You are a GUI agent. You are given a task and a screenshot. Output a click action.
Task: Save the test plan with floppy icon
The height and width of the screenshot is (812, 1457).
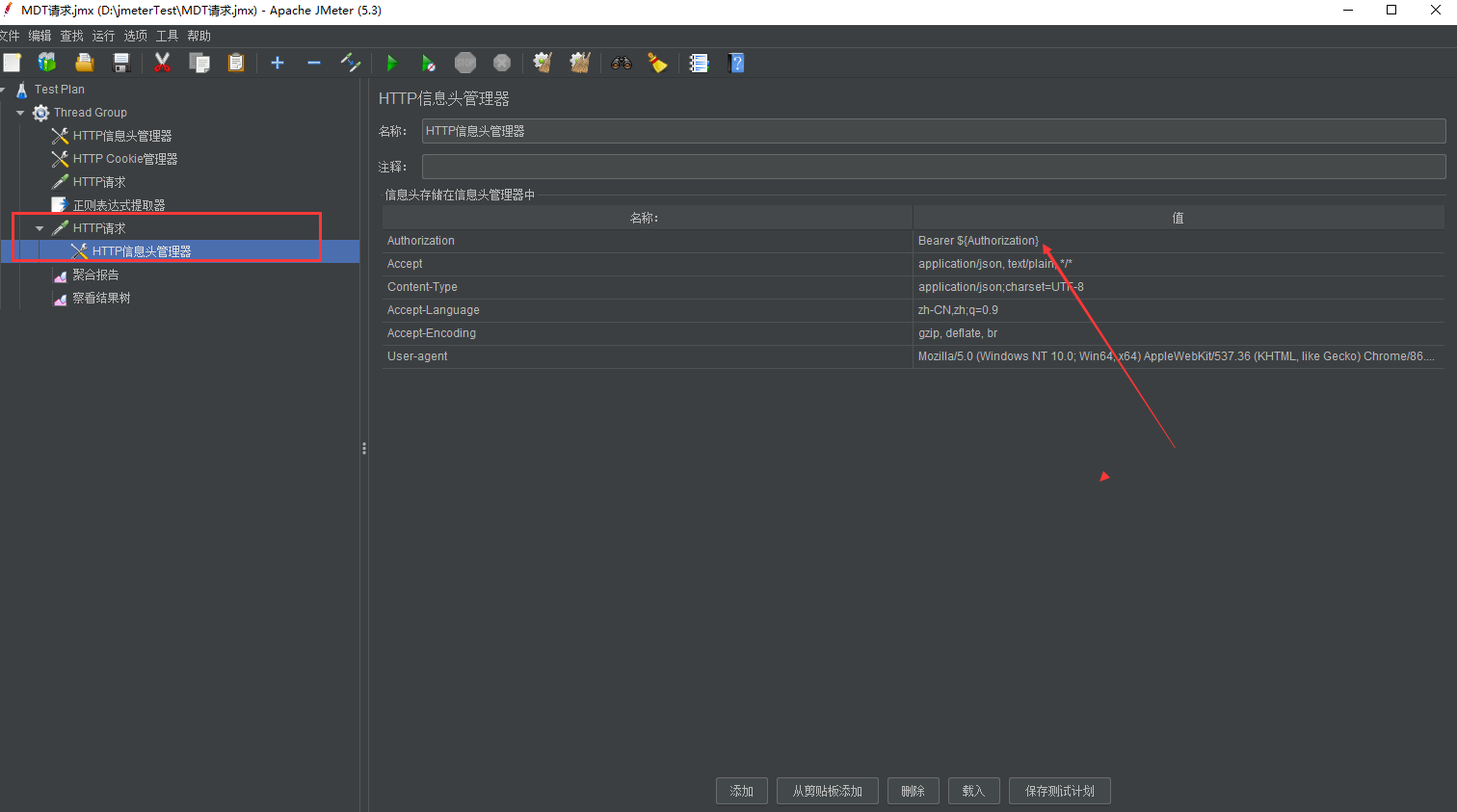[121, 63]
